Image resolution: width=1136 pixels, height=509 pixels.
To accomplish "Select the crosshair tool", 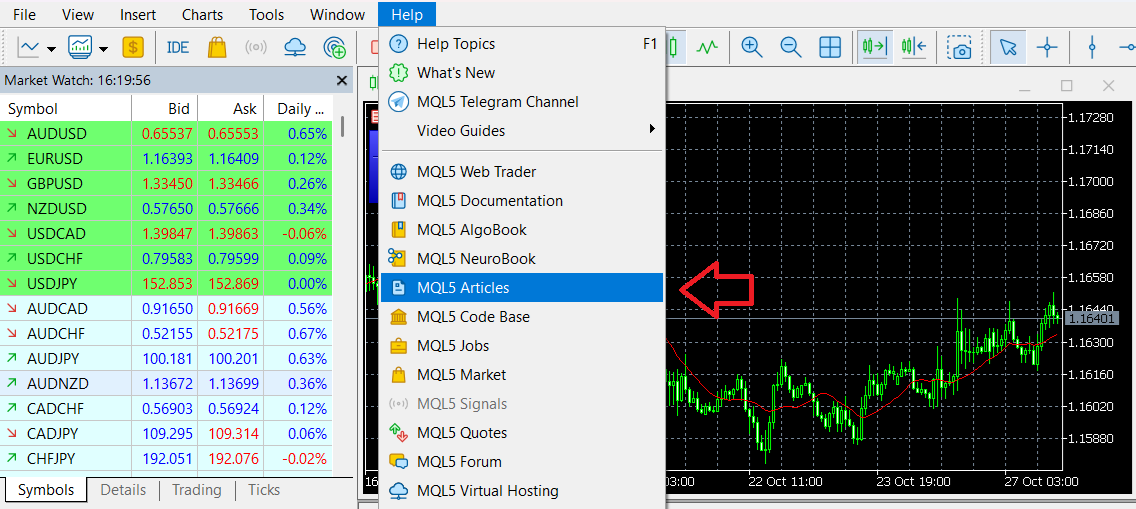I will [1047, 48].
